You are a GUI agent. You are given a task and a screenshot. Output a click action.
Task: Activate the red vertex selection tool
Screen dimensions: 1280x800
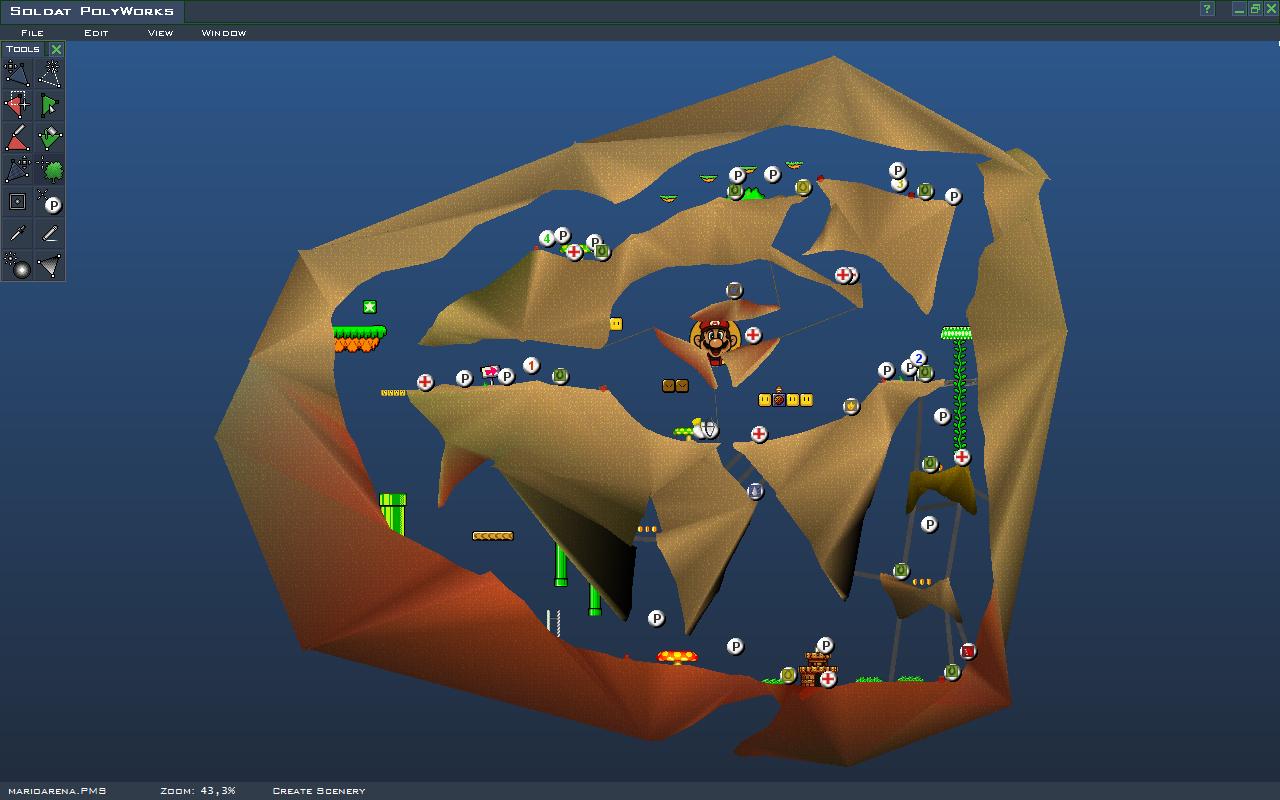pos(17,105)
